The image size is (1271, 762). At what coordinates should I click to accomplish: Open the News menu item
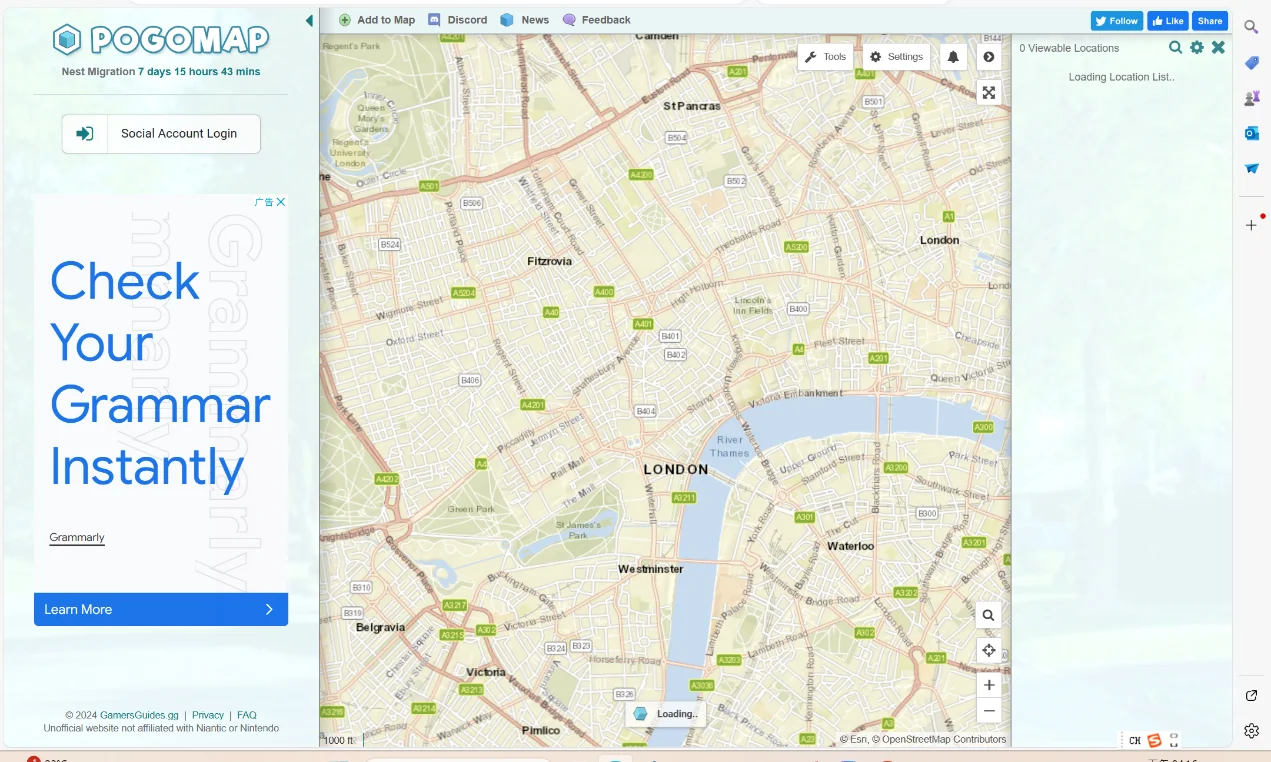click(525, 20)
